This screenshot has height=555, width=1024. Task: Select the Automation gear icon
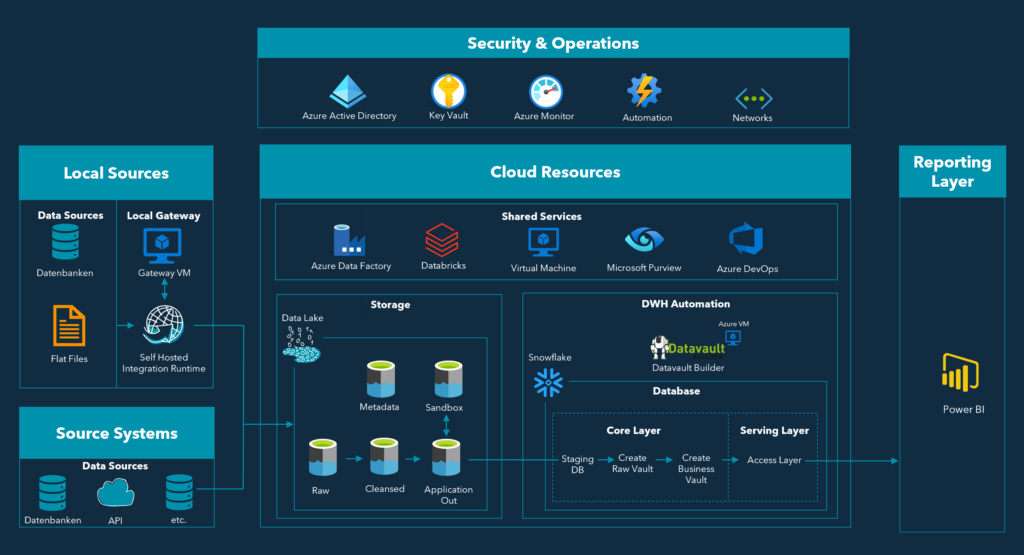(645, 90)
